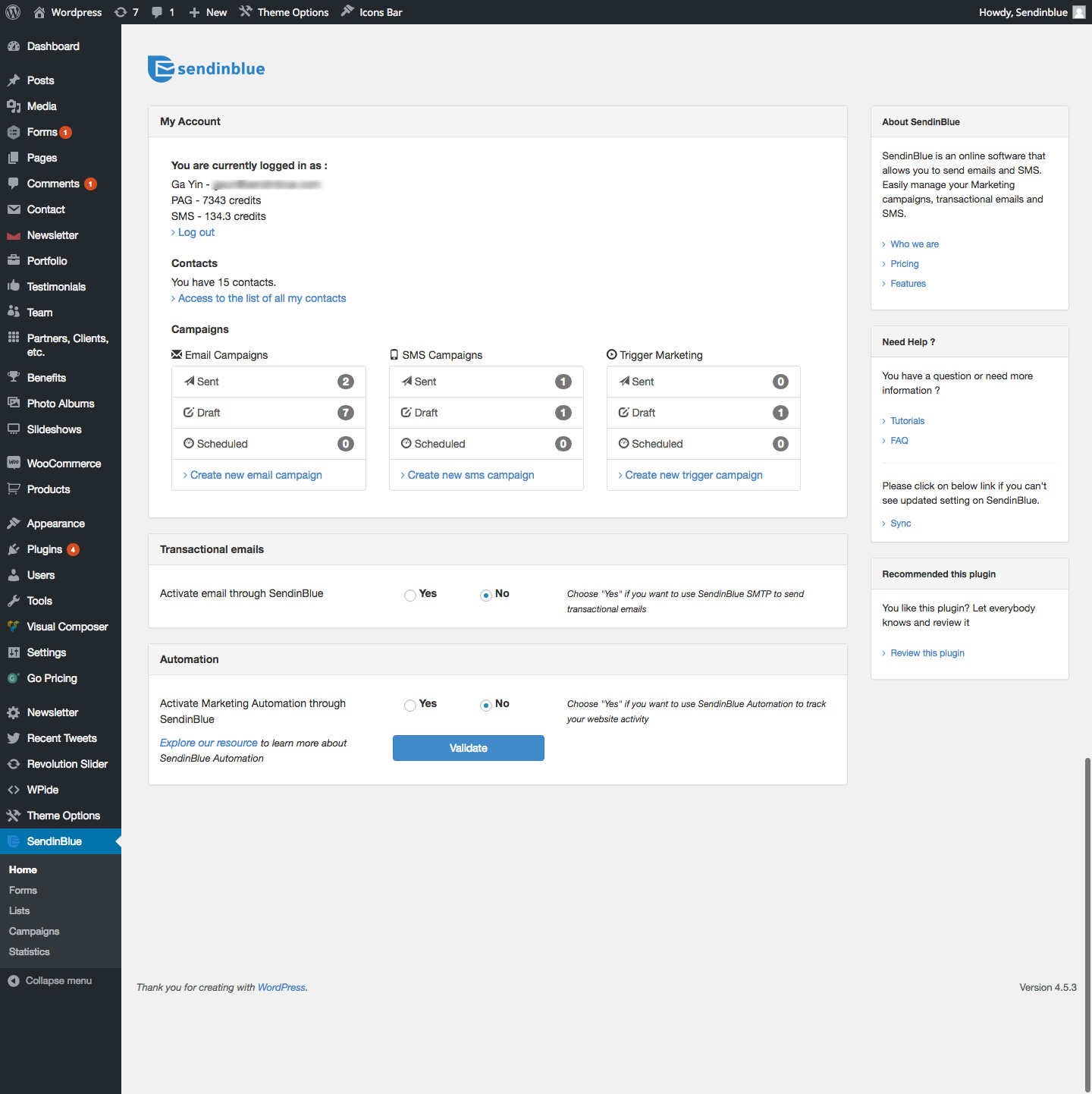
Task: Click the WooCommerce icon in sidebar
Action: pyautogui.click(x=14, y=464)
